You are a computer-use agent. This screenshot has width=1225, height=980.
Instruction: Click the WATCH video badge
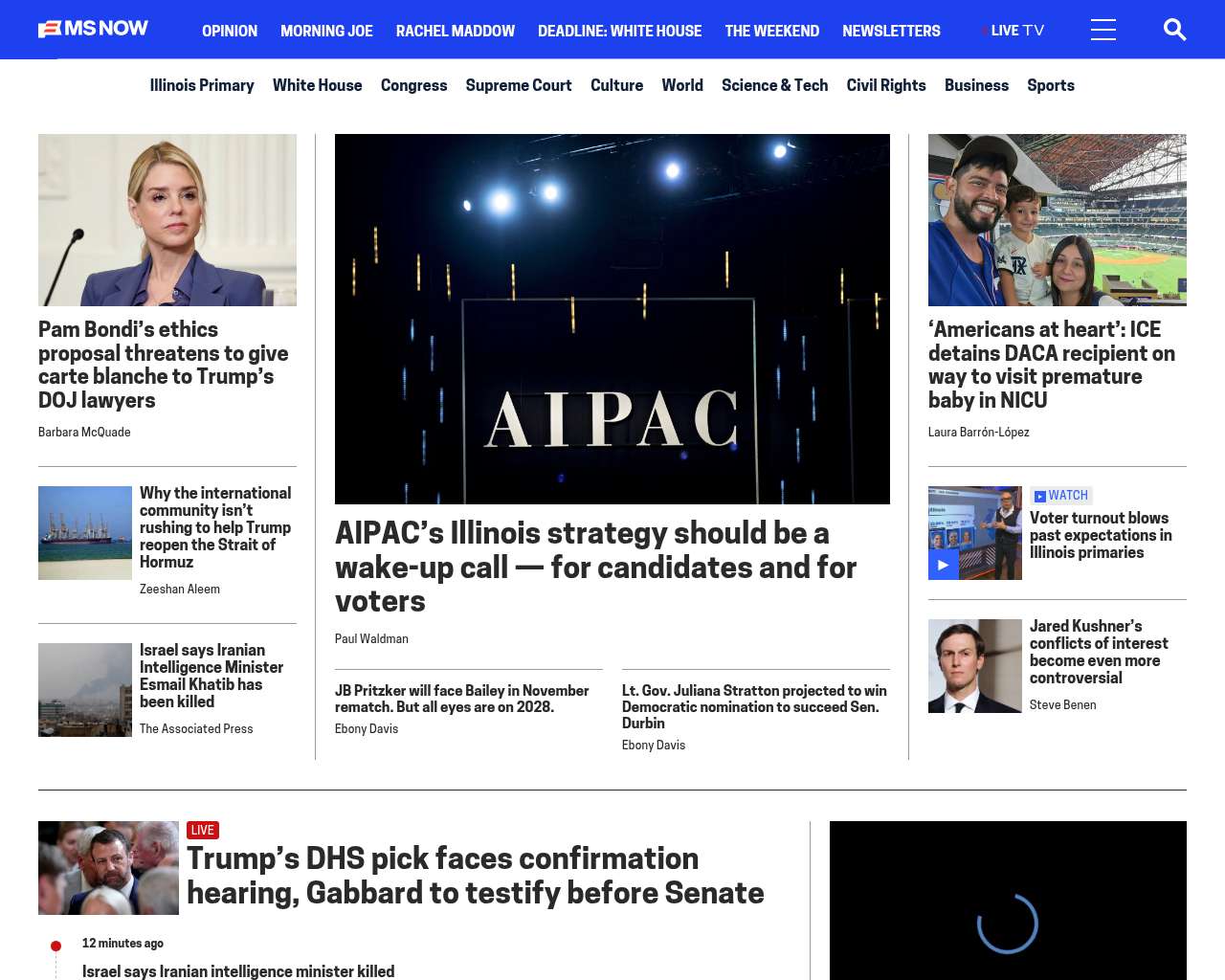point(1061,496)
